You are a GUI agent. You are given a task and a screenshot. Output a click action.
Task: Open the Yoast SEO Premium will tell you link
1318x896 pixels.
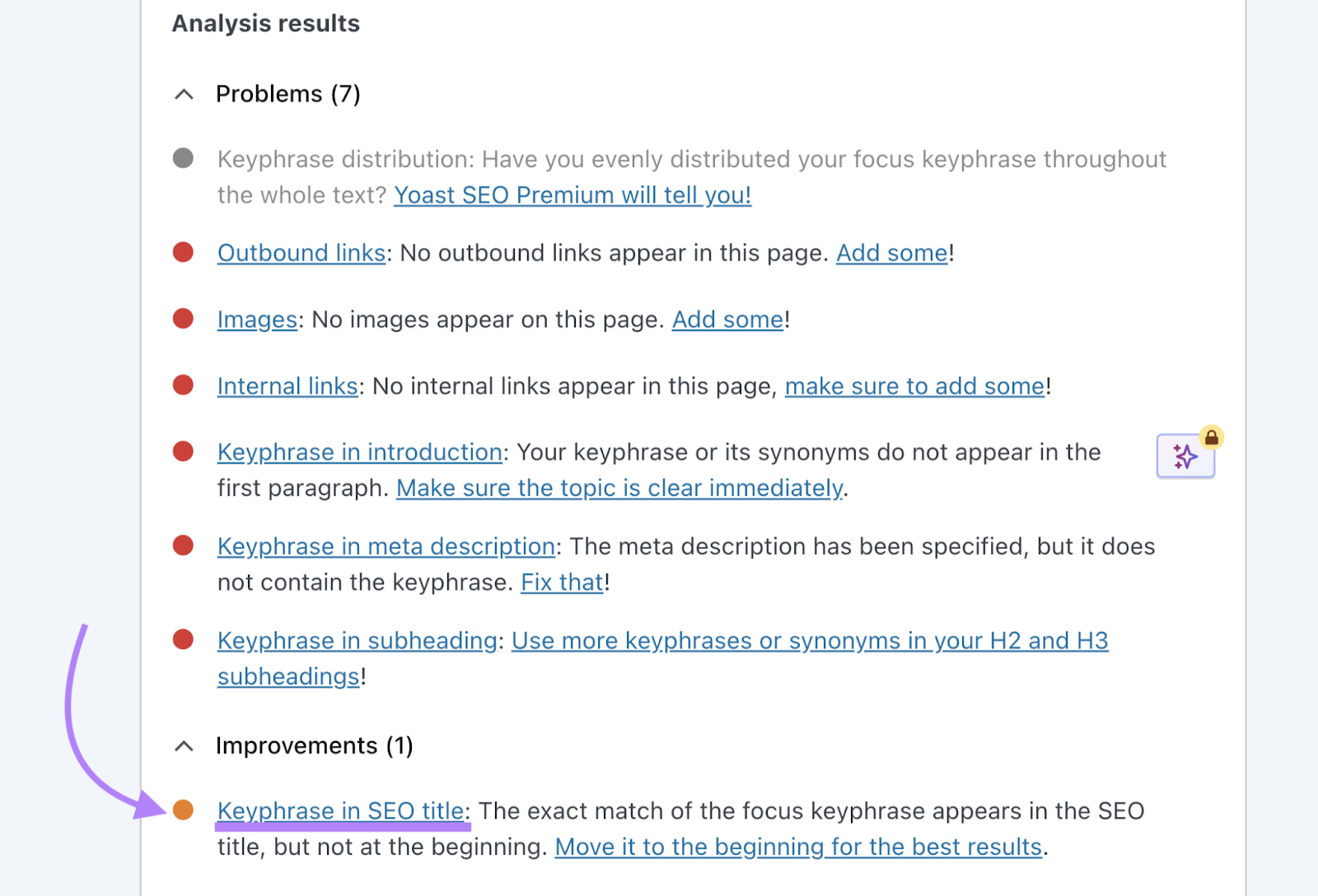(573, 195)
